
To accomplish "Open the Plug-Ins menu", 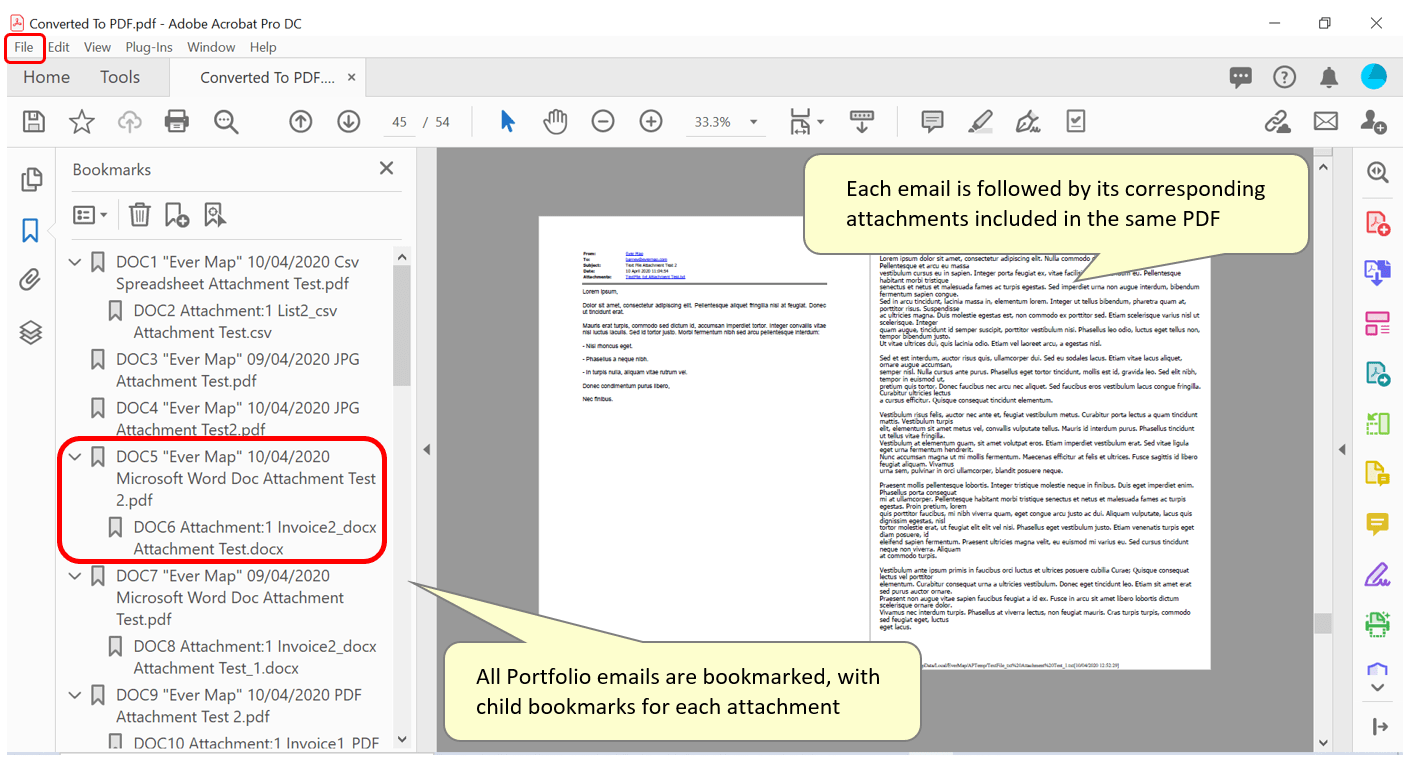I will pyautogui.click(x=149, y=47).
